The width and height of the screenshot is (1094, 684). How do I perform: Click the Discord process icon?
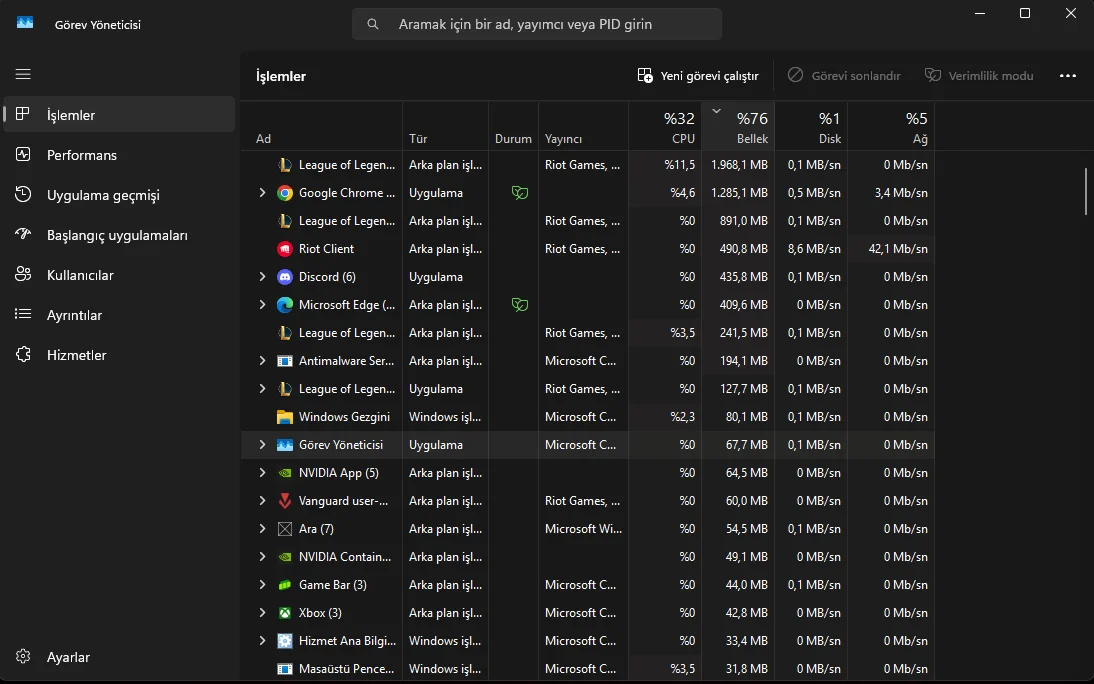(x=285, y=277)
